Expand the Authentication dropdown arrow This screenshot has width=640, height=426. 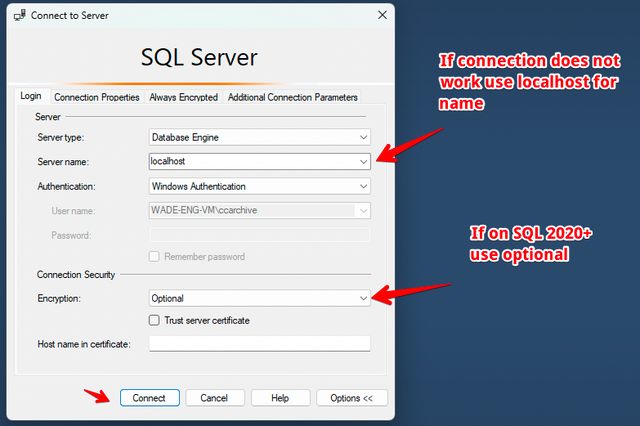click(x=363, y=186)
